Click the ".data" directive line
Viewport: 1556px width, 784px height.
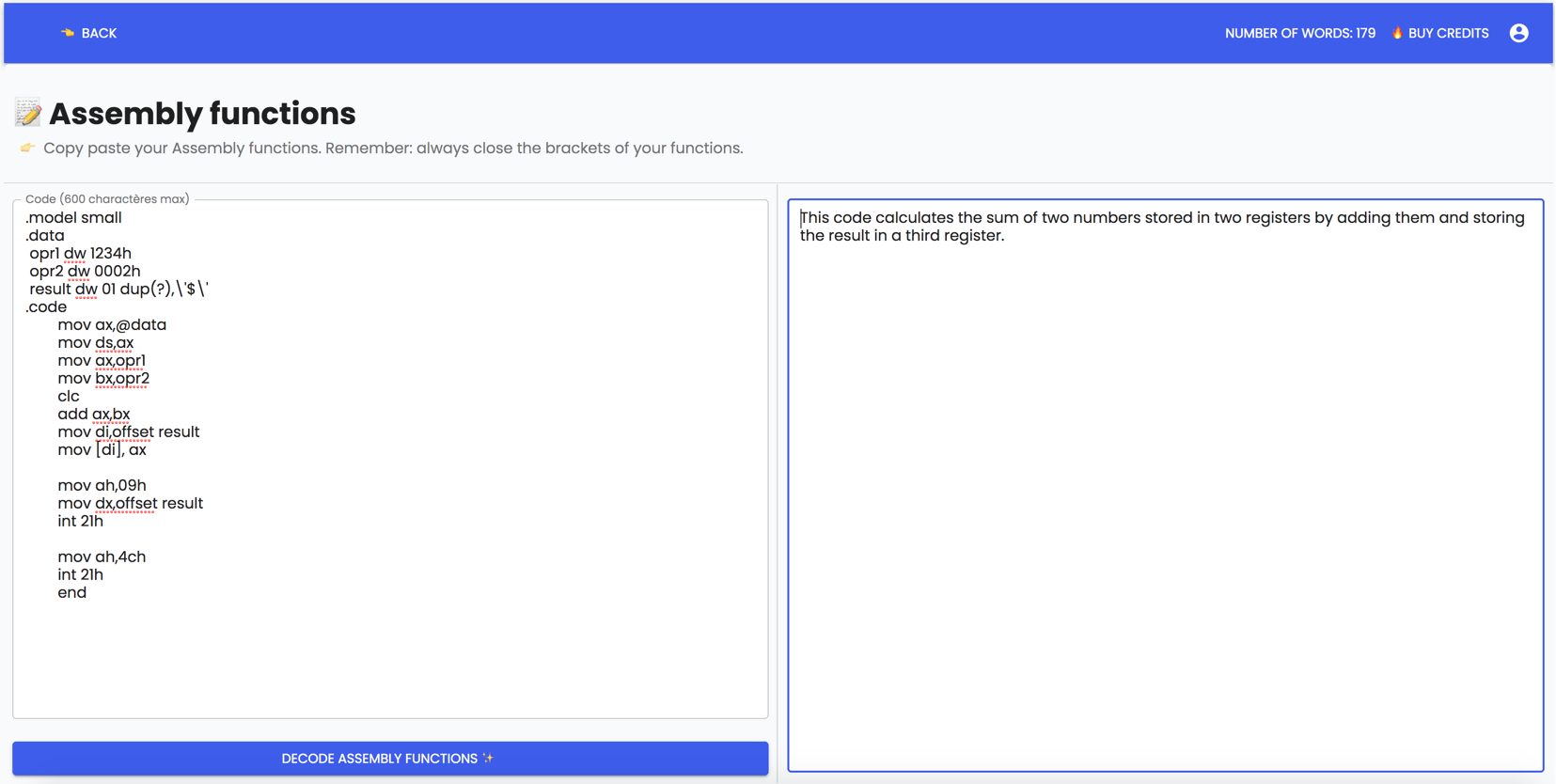point(45,236)
